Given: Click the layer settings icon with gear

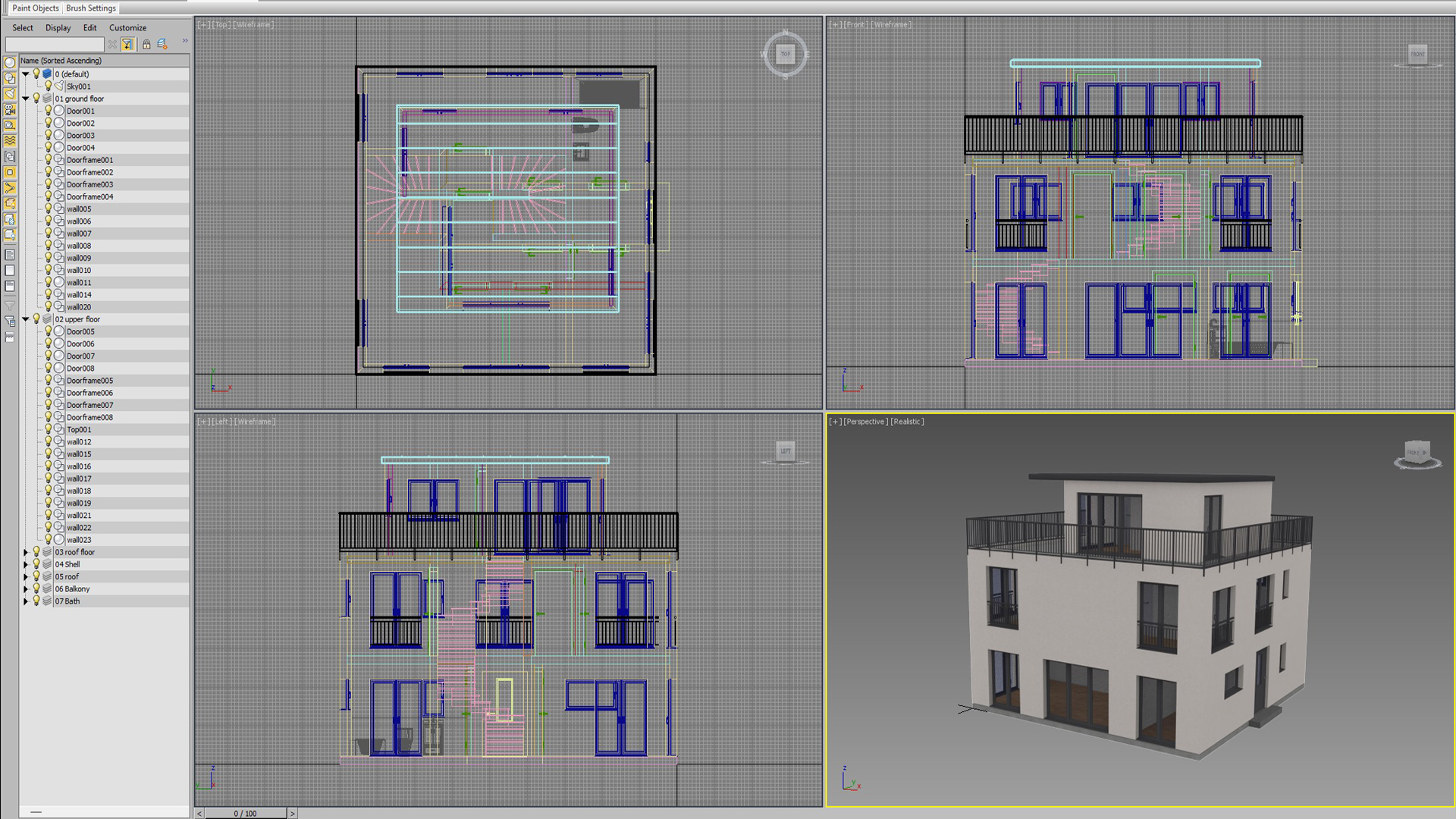Looking at the screenshot, I should (x=162, y=45).
